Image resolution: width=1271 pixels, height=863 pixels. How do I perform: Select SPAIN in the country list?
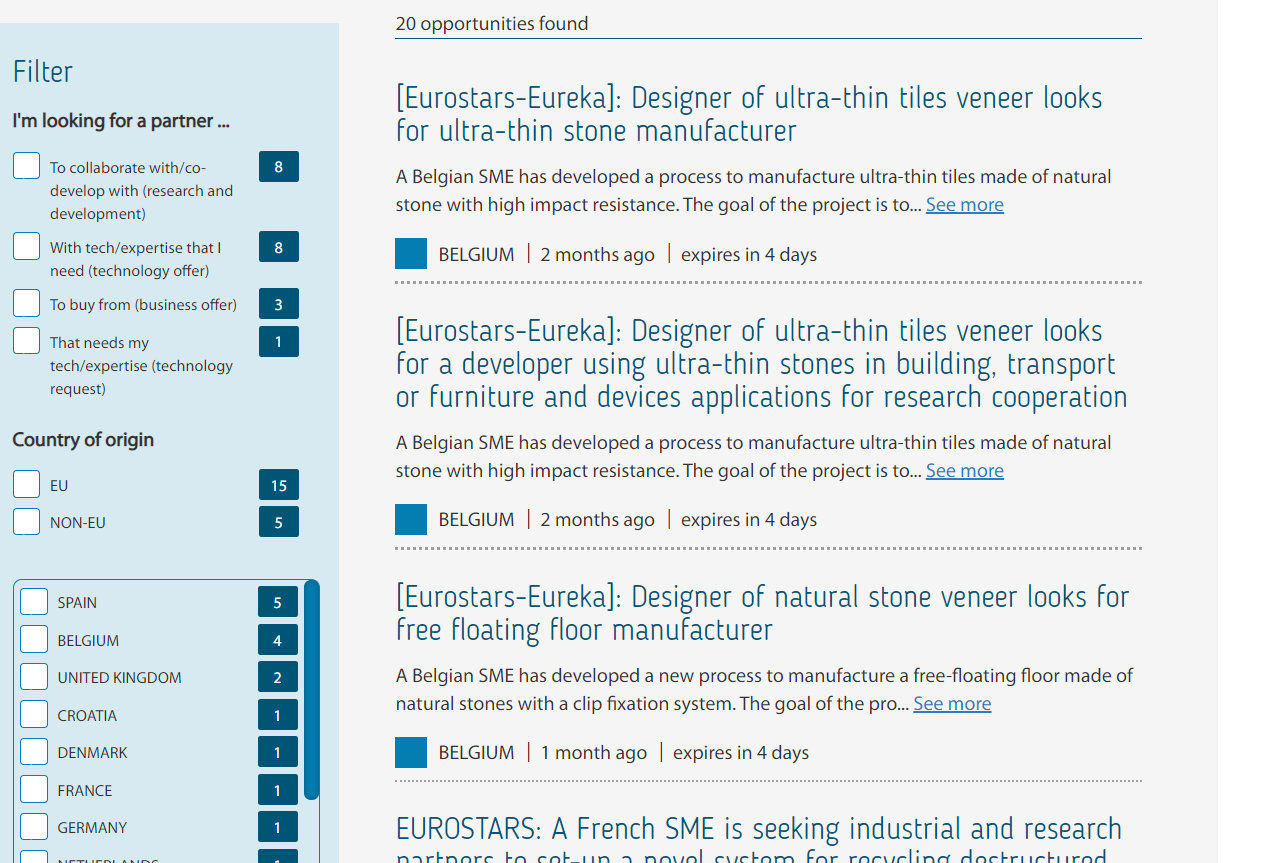click(34, 601)
